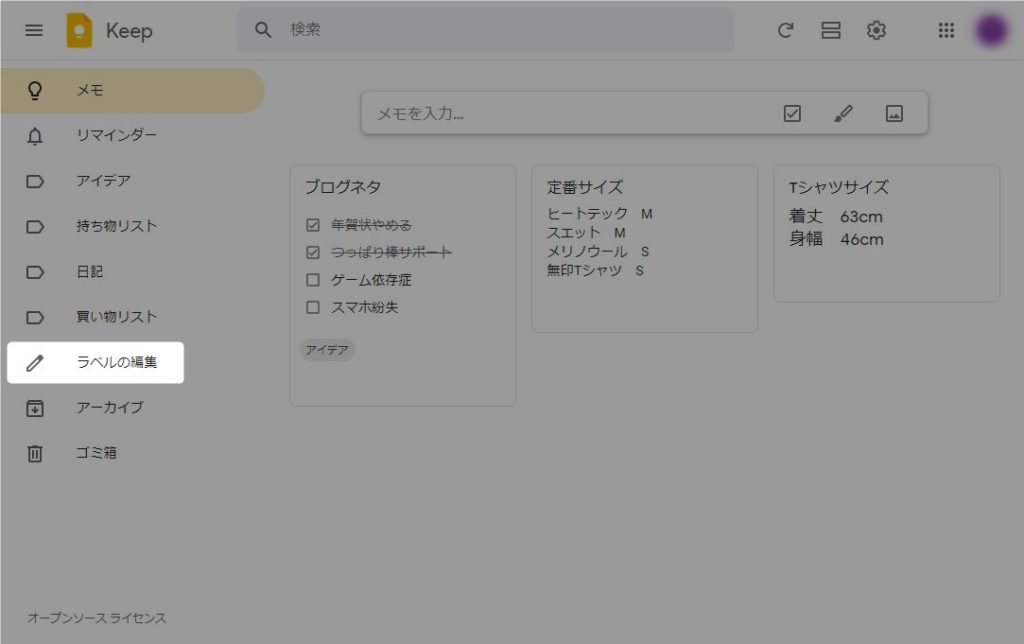
Task: Switch to list view layout icon
Action: click(x=830, y=30)
